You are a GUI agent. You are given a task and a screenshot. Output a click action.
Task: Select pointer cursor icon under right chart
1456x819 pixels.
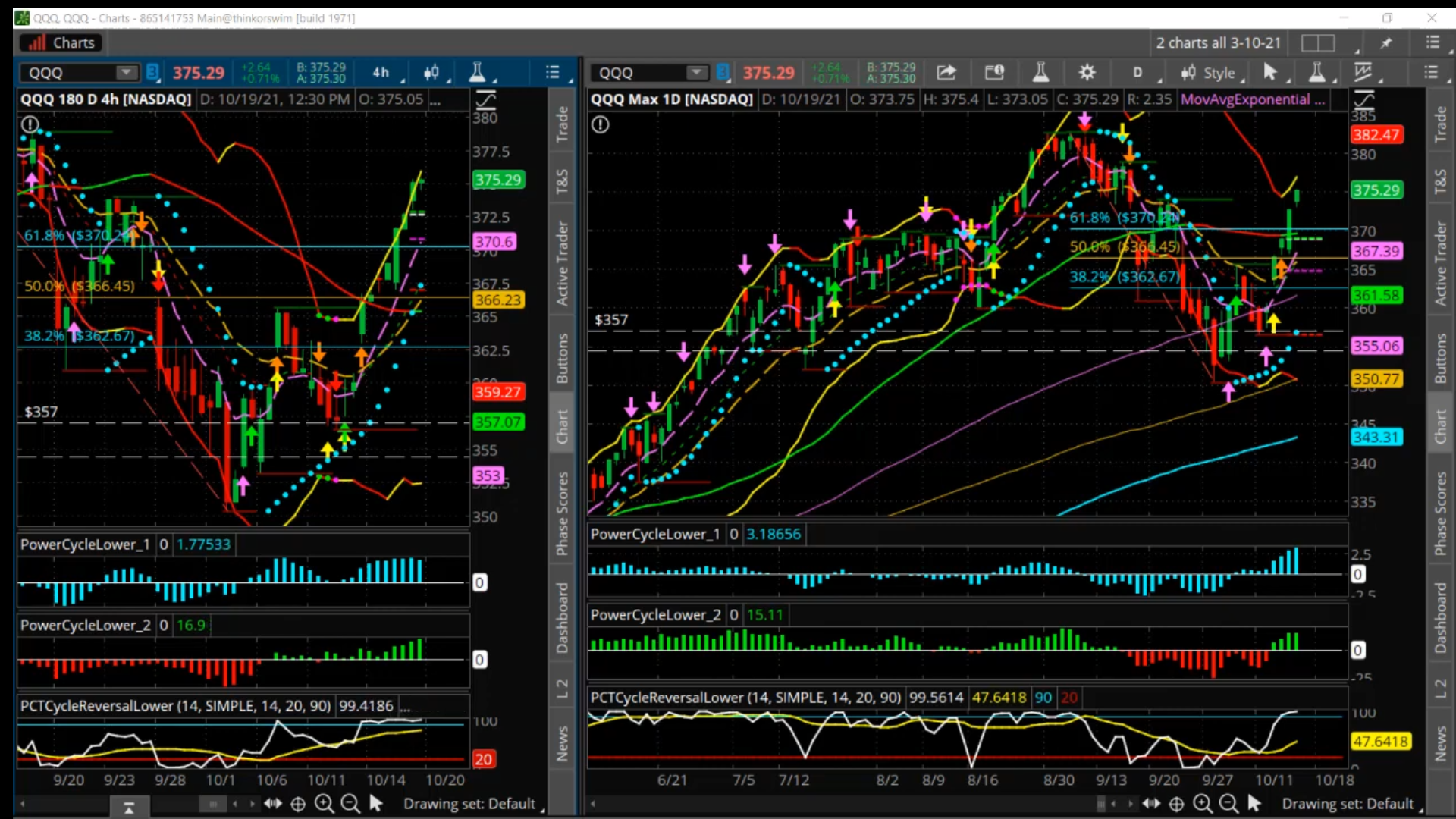pyautogui.click(x=1254, y=804)
